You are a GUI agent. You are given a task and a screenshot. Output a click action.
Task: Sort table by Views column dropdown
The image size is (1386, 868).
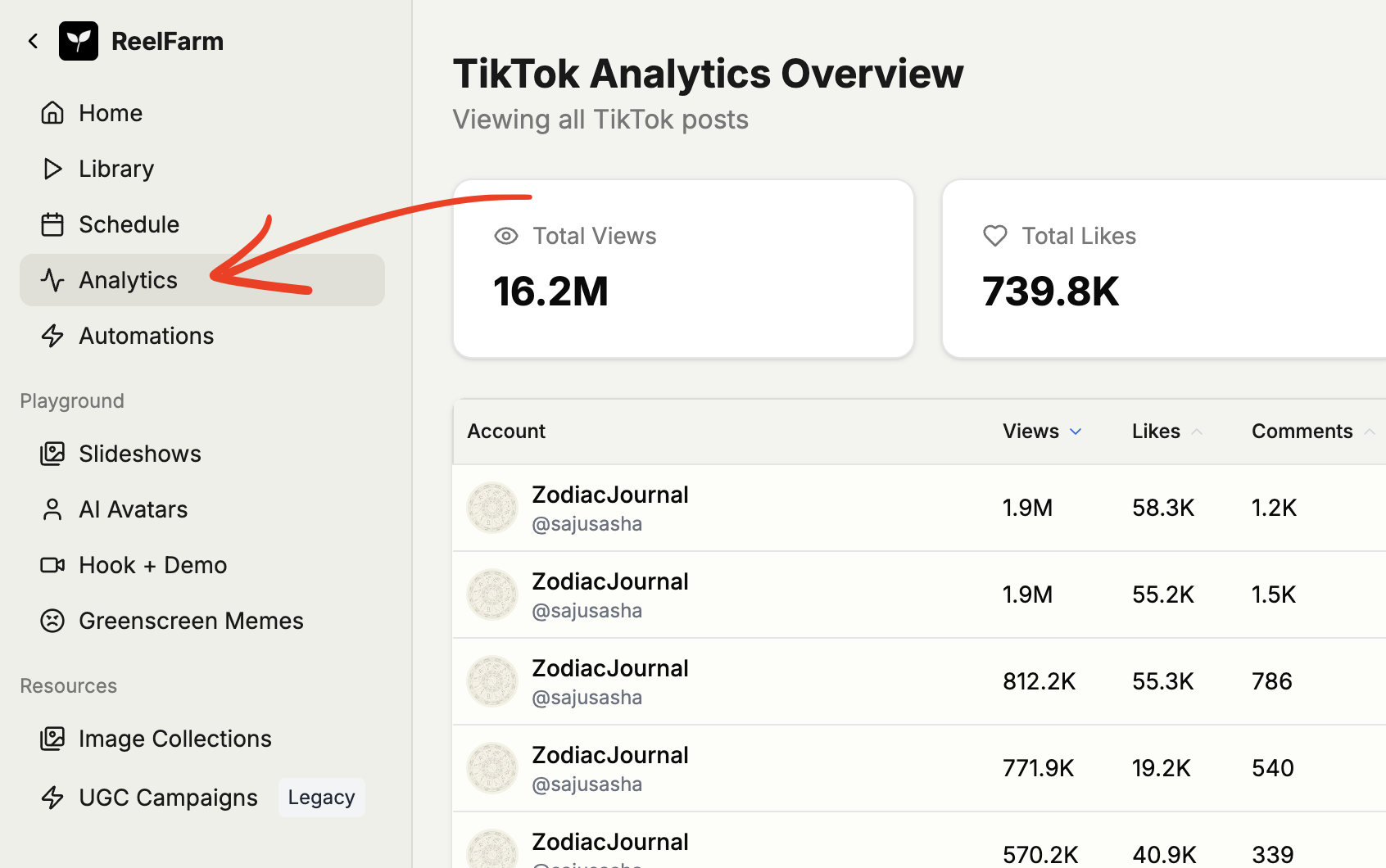(x=1042, y=432)
